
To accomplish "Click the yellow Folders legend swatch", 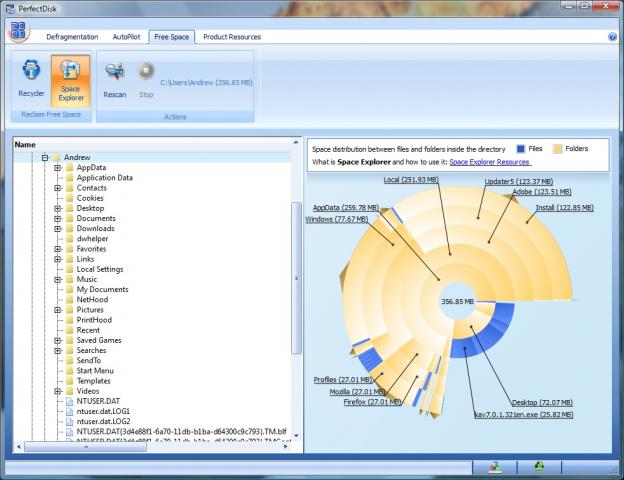I will [x=557, y=149].
